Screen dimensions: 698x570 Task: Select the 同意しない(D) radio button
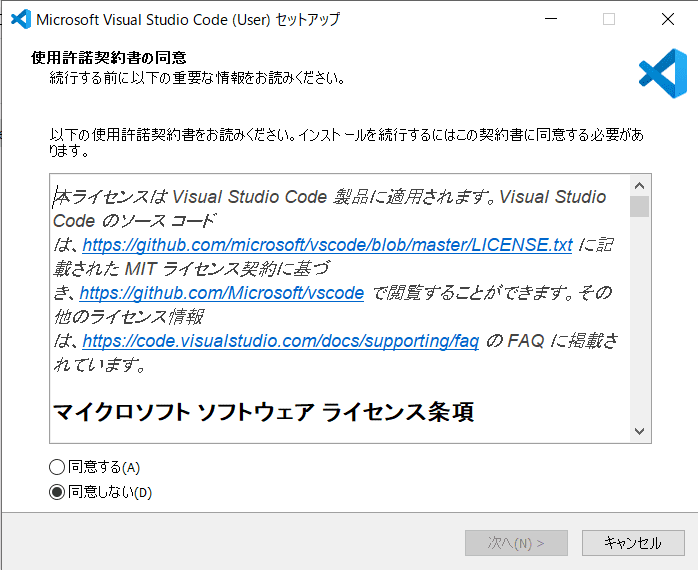[x=56, y=491]
